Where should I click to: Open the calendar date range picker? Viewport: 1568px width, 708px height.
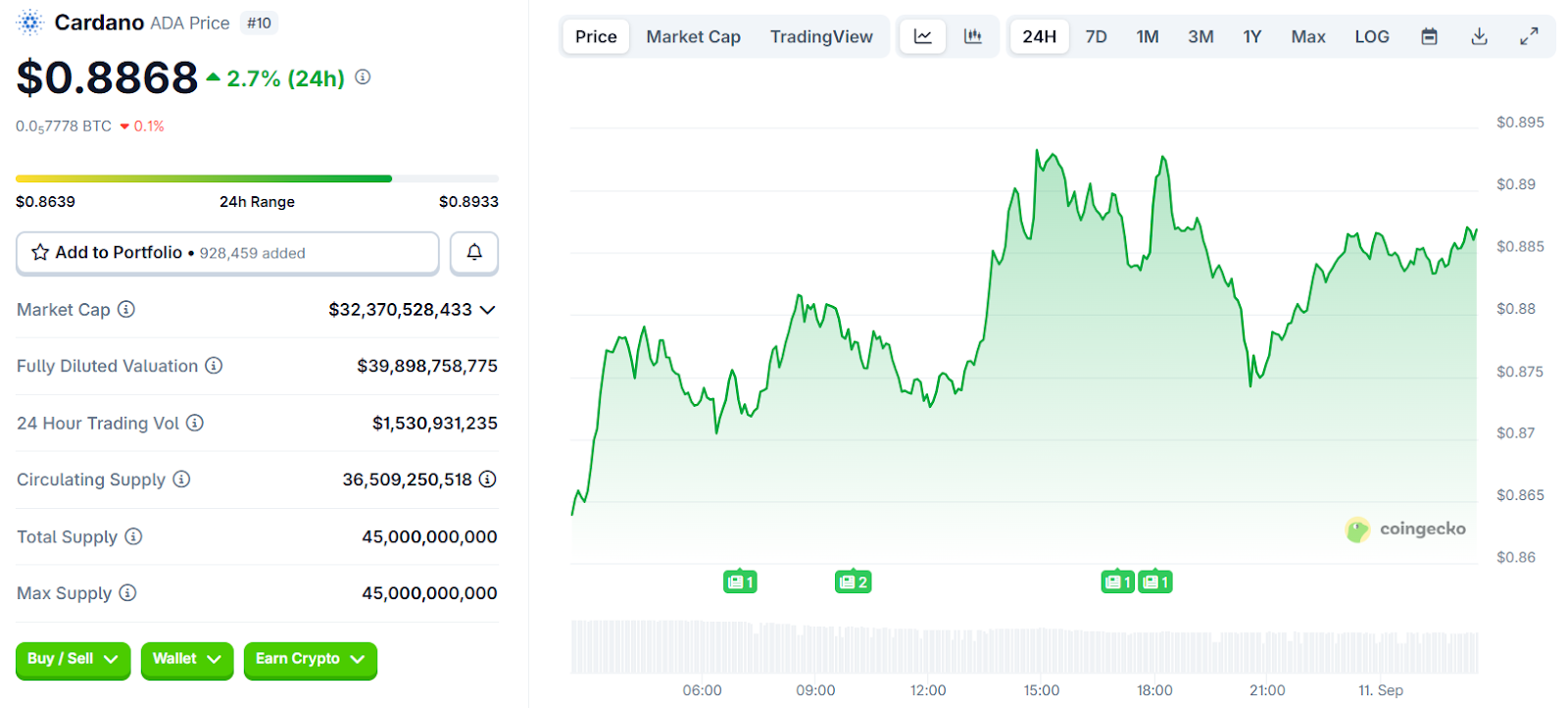(x=1429, y=36)
